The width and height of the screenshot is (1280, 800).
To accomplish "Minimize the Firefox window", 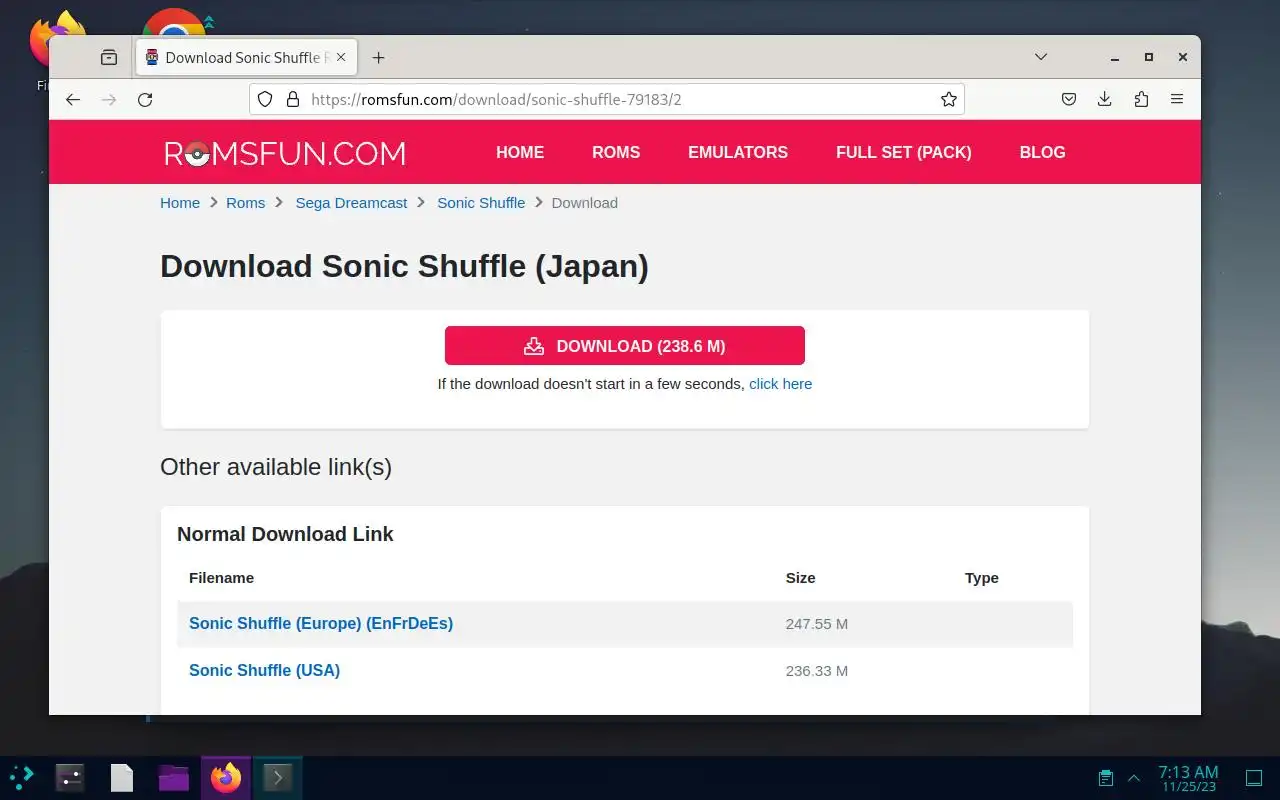I will [1116, 57].
